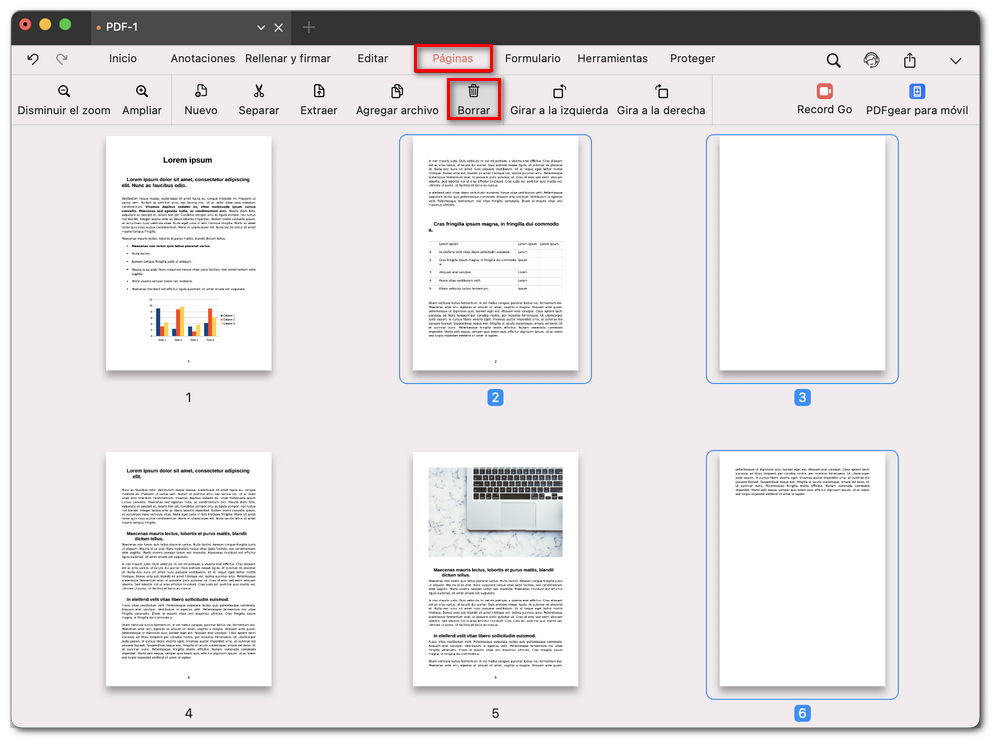Uncheck the page 6 selection badge
992x739 pixels.
[800, 713]
